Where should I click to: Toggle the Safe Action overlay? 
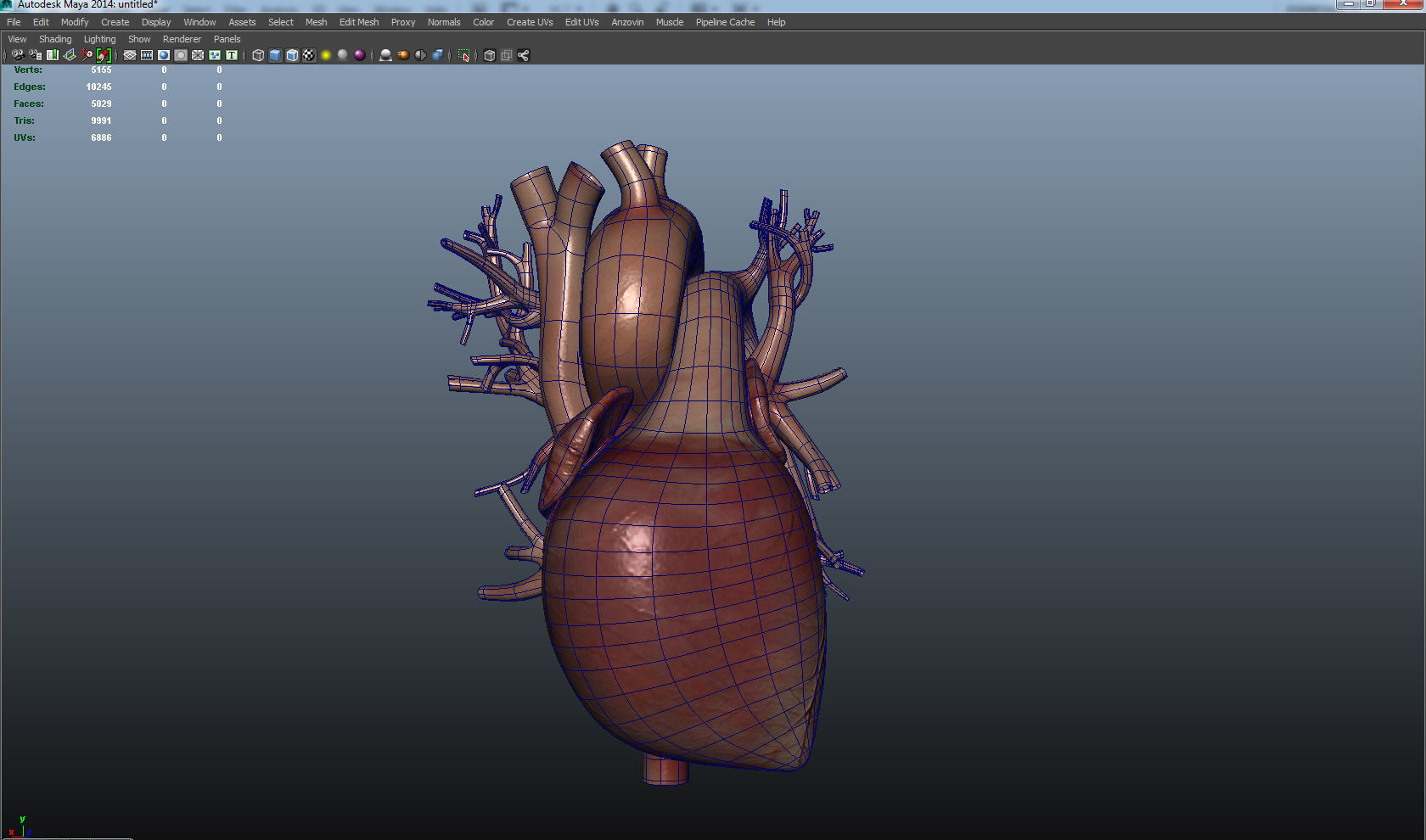click(215, 55)
